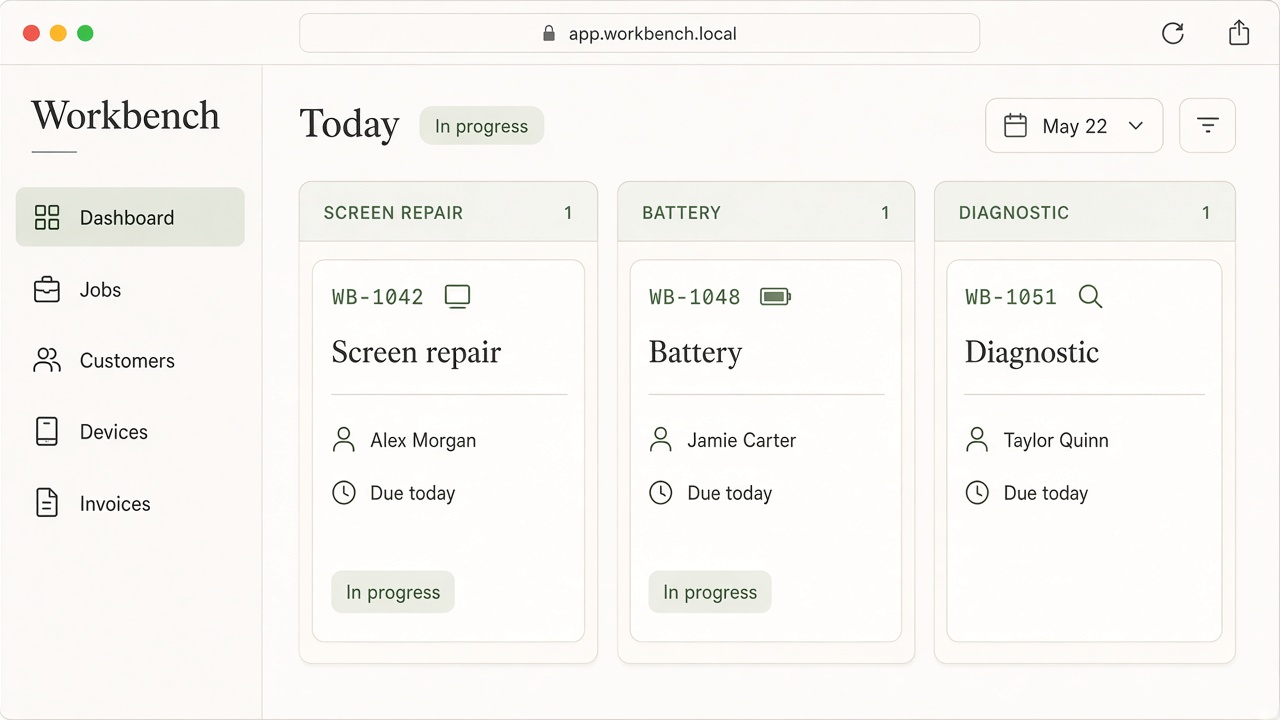
Task: Click the lock icon in the address bar
Action: click(548, 34)
